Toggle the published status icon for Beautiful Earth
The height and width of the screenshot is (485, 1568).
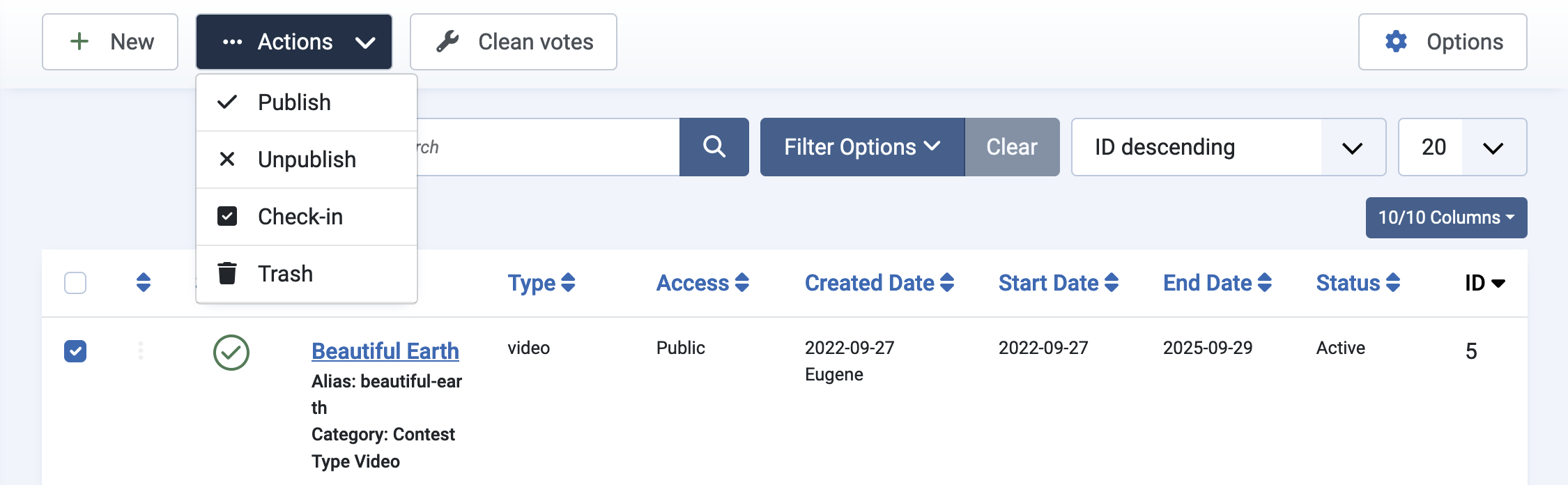click(x=231, y=353)
